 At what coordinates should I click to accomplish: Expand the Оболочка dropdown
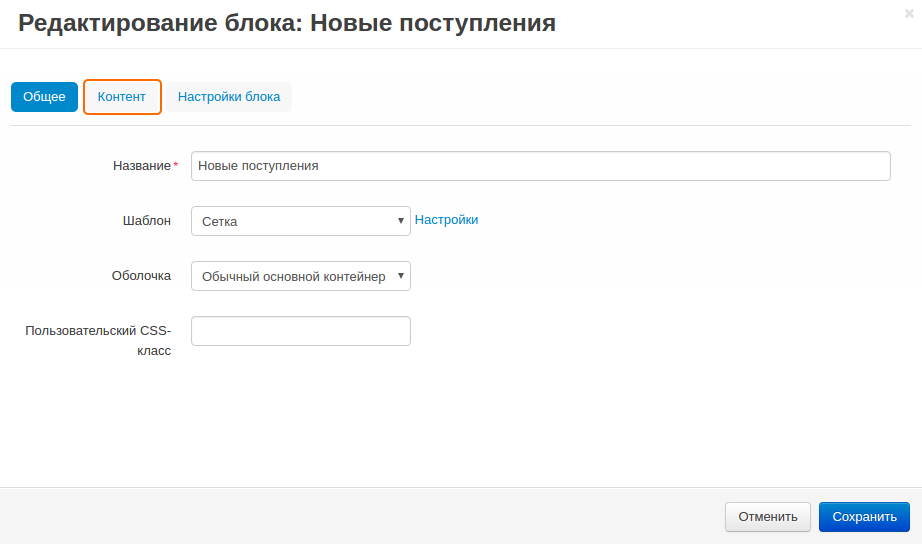(x=300, y=276)
